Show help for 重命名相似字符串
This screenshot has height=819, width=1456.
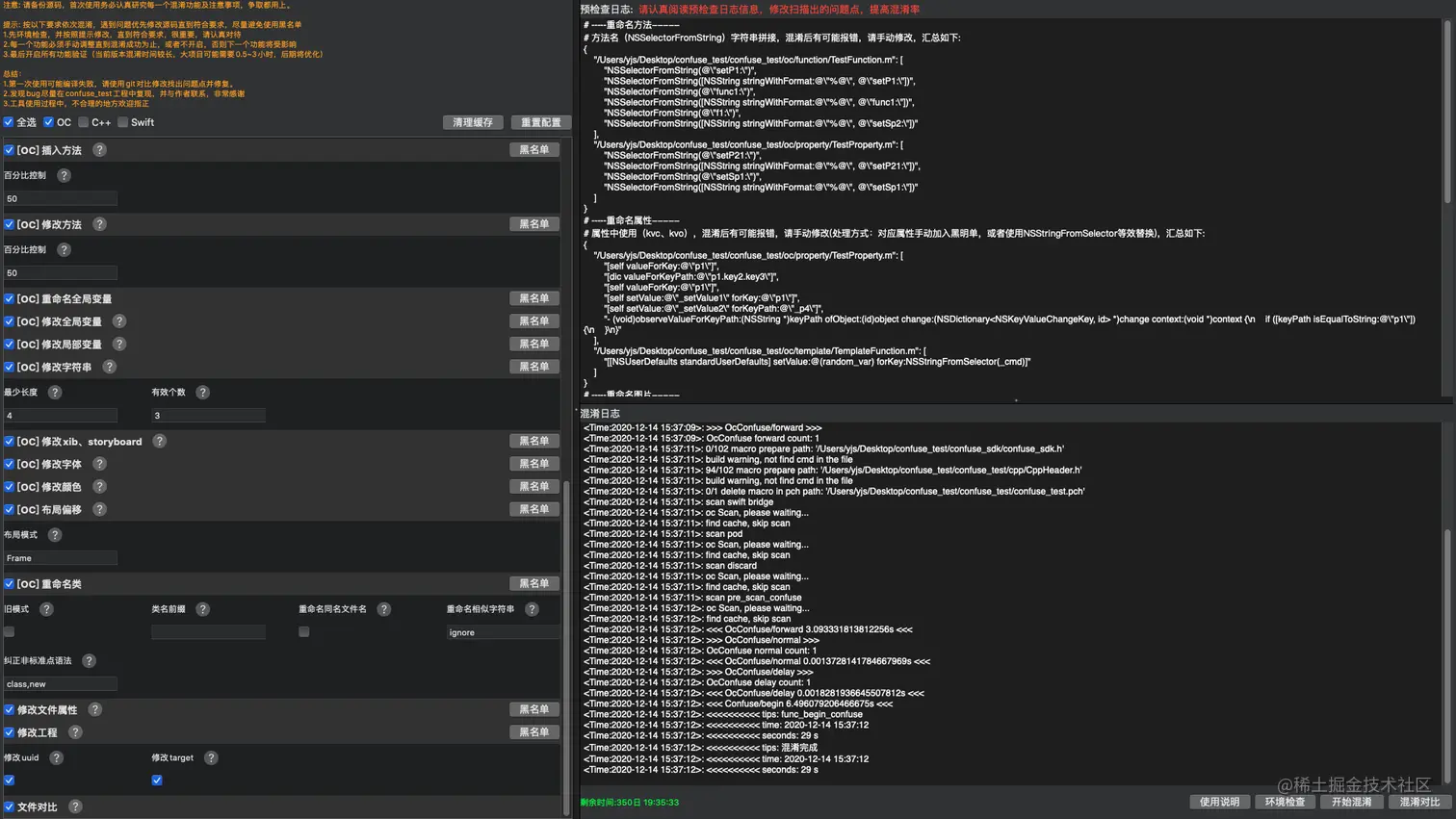pyautogui.click(x=532, y=609)
